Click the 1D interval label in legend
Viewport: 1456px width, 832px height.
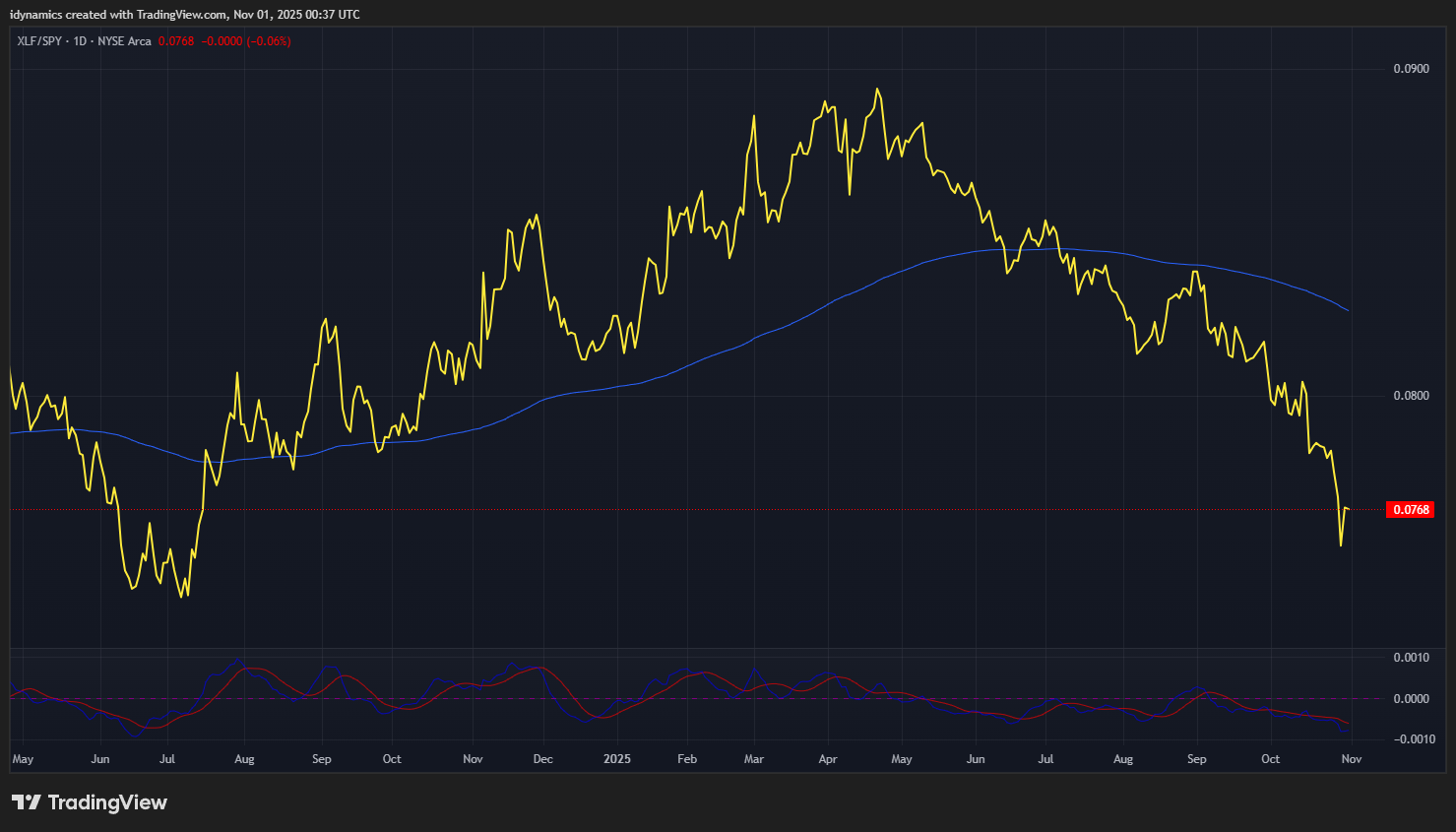[x=80, y=41]
